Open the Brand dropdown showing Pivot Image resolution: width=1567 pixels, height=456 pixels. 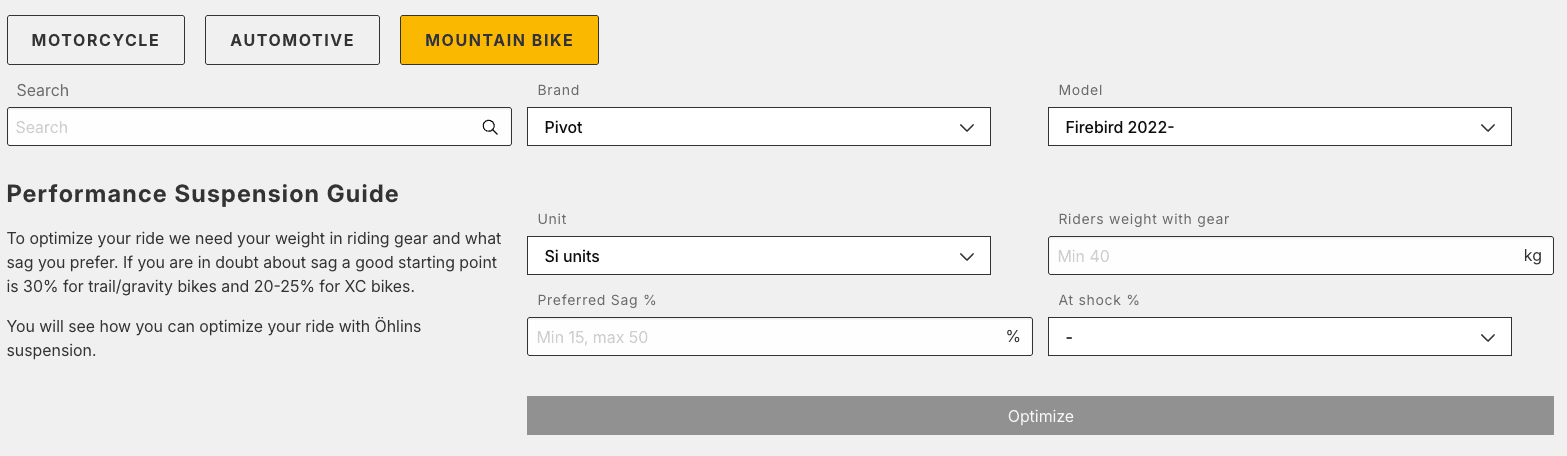click(x=758, y=127)
